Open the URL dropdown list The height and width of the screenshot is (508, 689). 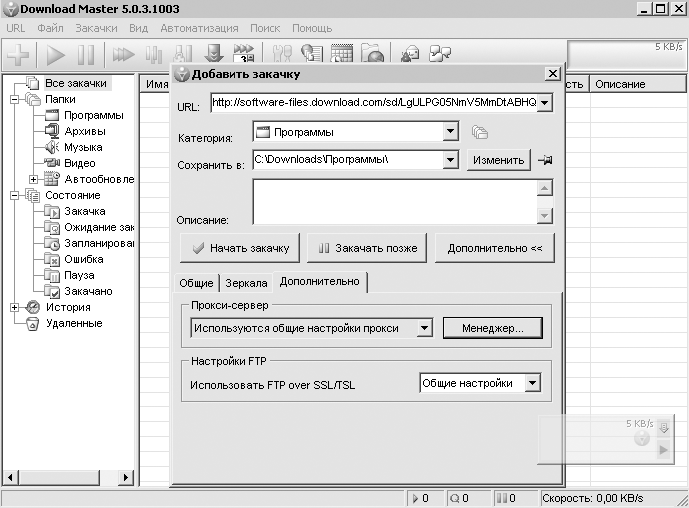[x=544, y=103]
